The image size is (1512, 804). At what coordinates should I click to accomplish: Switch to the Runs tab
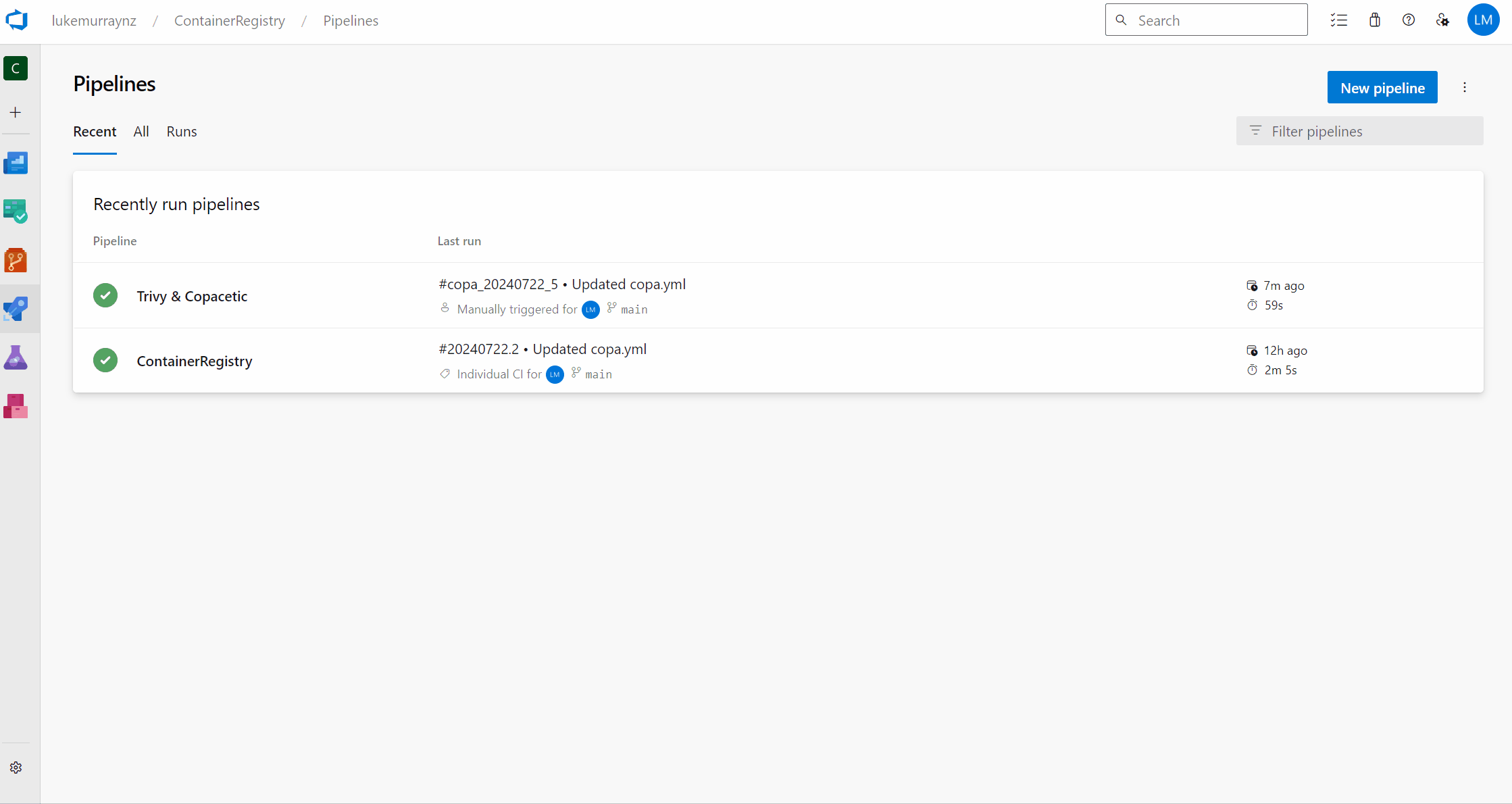tap(181, 131)
